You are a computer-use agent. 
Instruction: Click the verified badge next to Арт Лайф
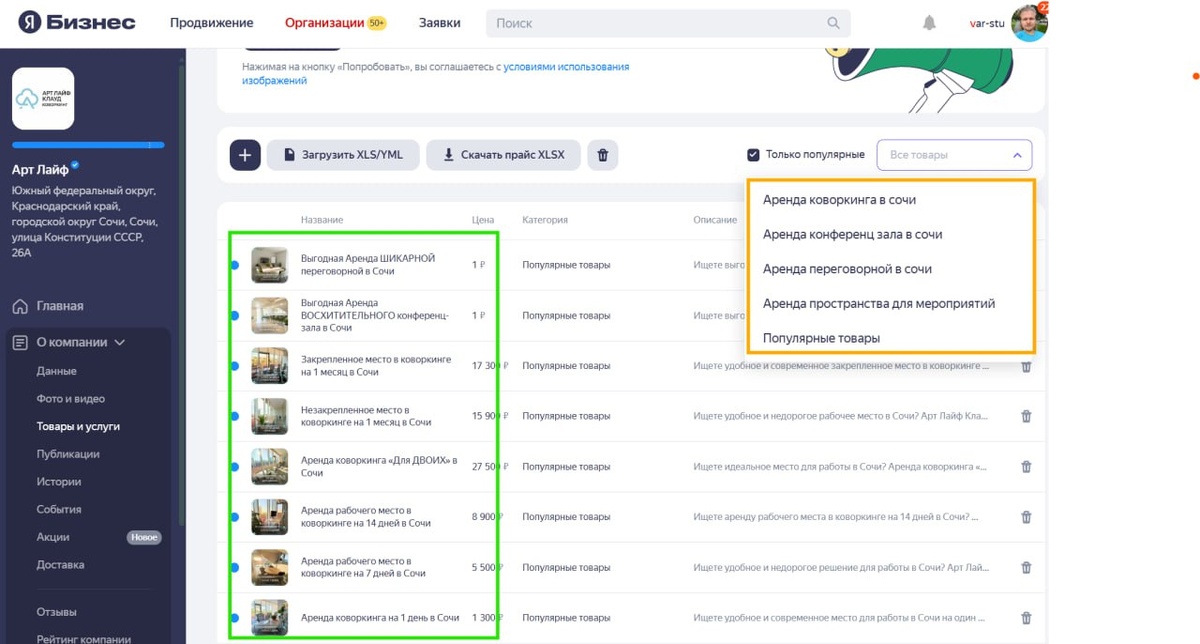[75, 166]
